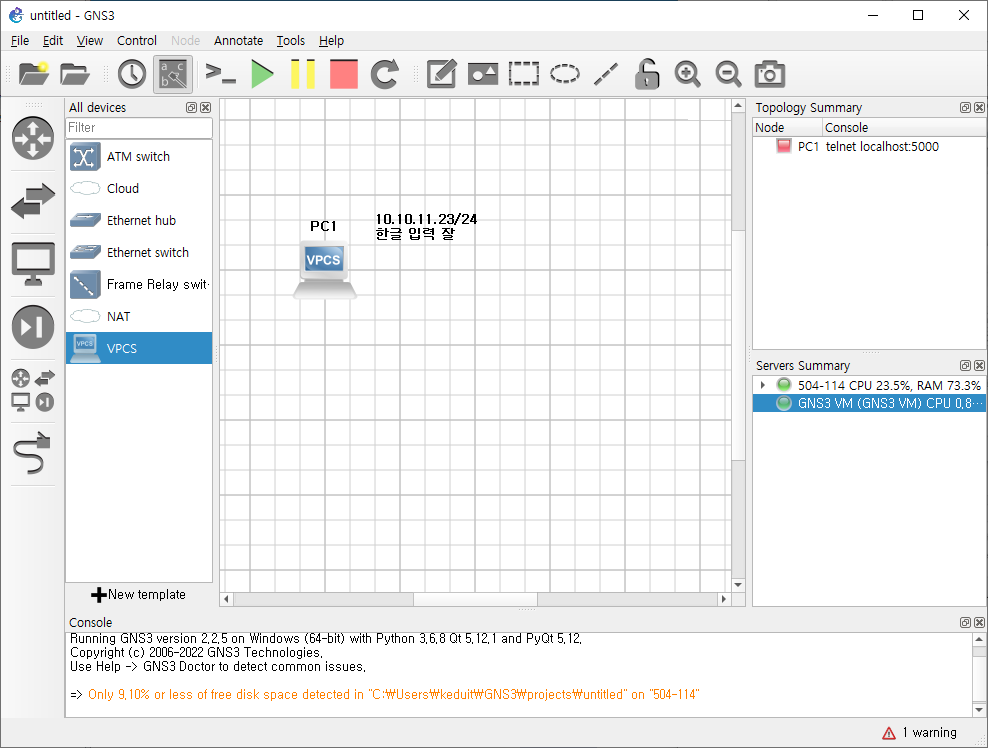Select the Draw an ellipse tool

pyautogui.click(x=565, y=74)
